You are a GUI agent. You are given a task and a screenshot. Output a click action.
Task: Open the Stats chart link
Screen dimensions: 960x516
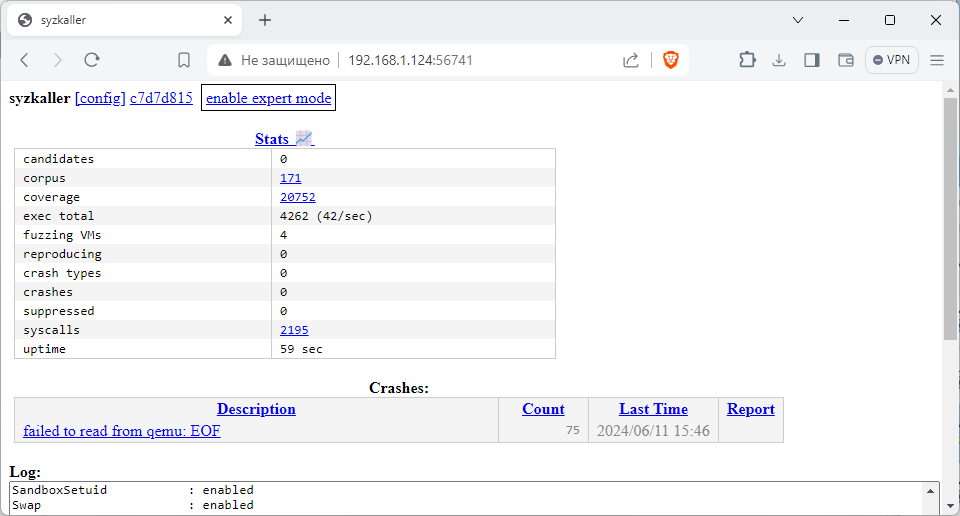[x=284, y=139]
